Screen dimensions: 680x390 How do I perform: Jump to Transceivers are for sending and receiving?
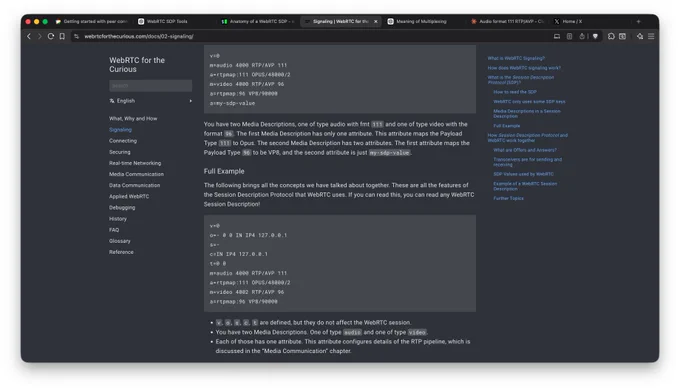click(x=527, y=162)
